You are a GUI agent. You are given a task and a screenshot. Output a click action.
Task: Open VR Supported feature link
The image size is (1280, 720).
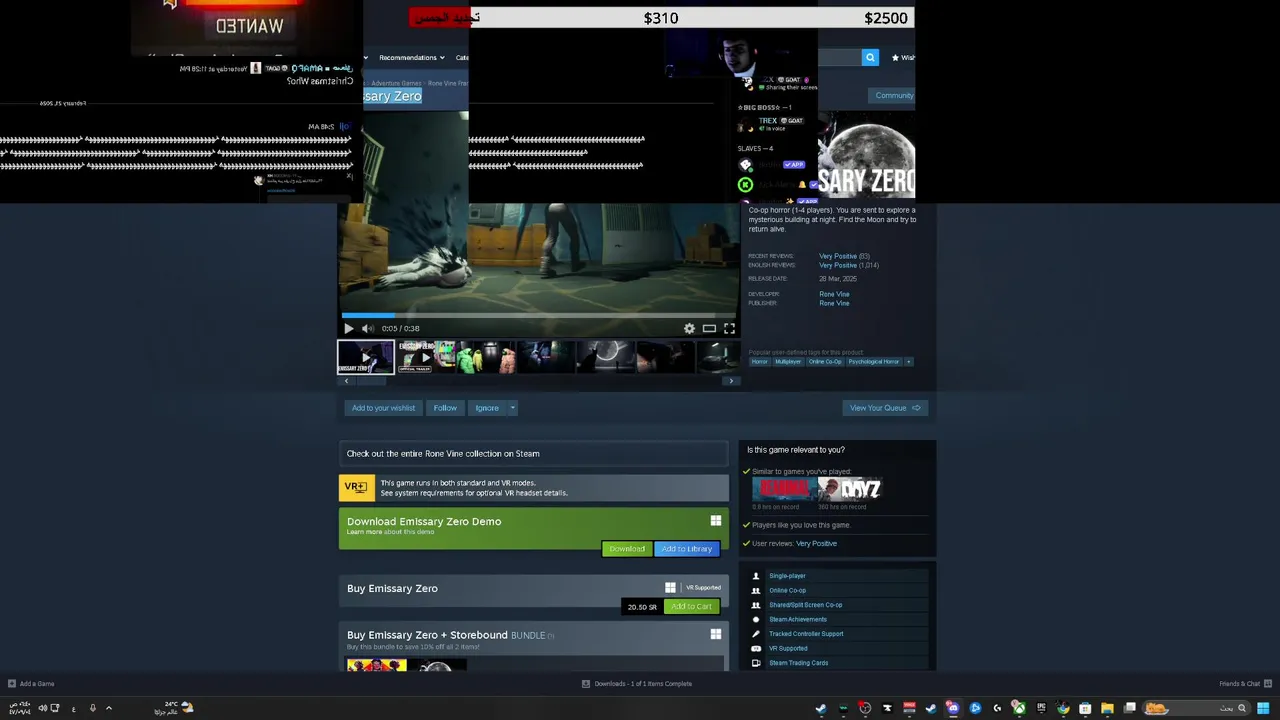788,648
